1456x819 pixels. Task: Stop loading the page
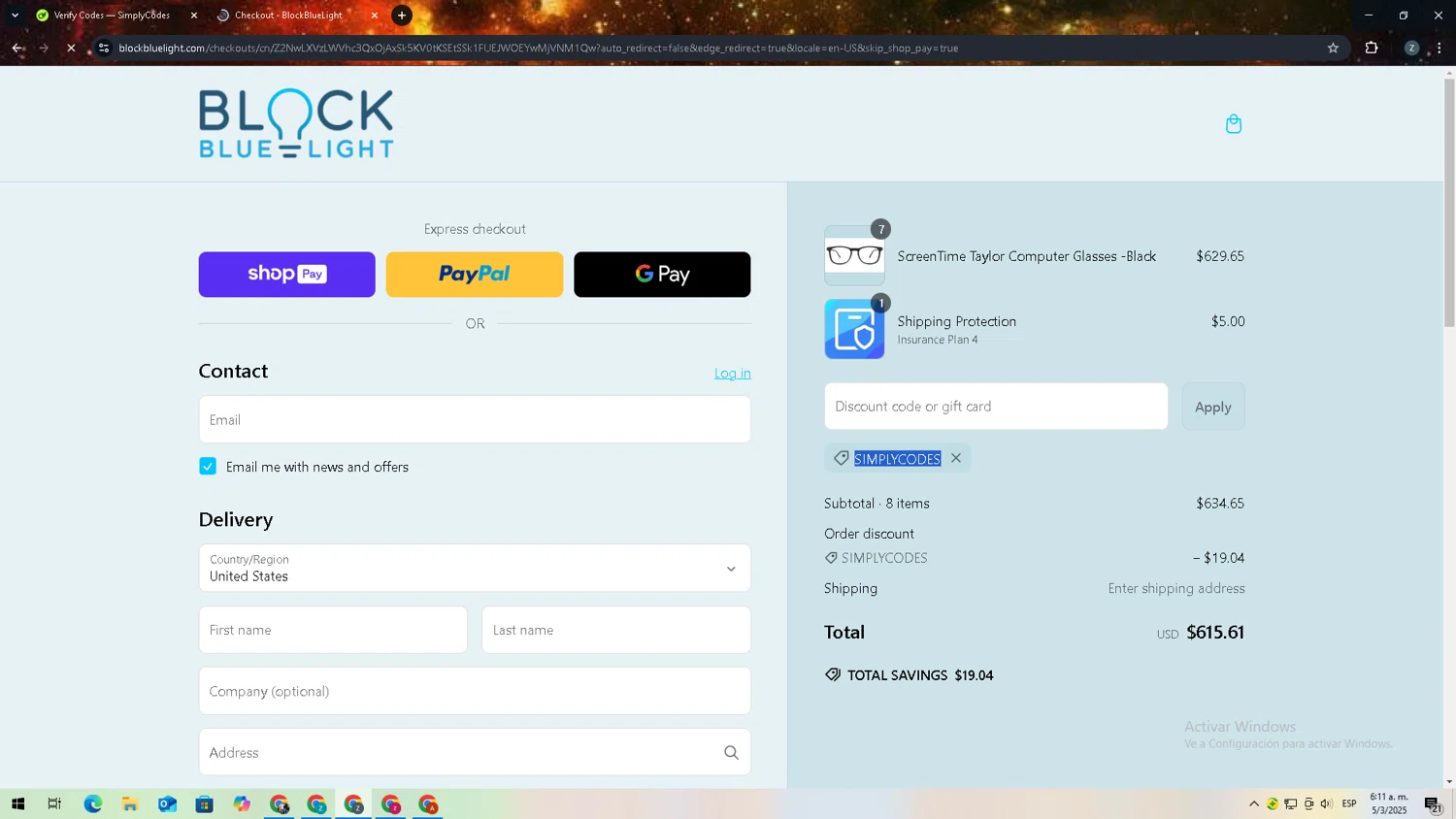coord(71,48)
